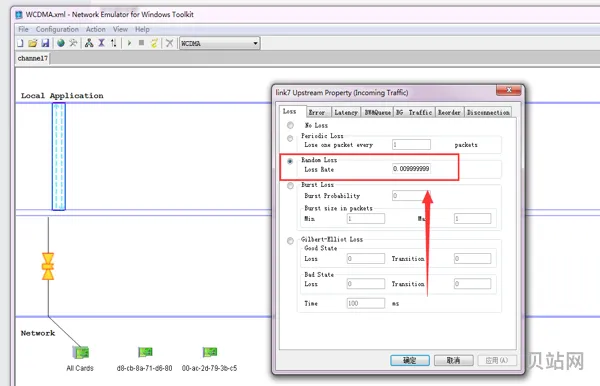
Task: Open the Help menu
Action: [142, 29]
